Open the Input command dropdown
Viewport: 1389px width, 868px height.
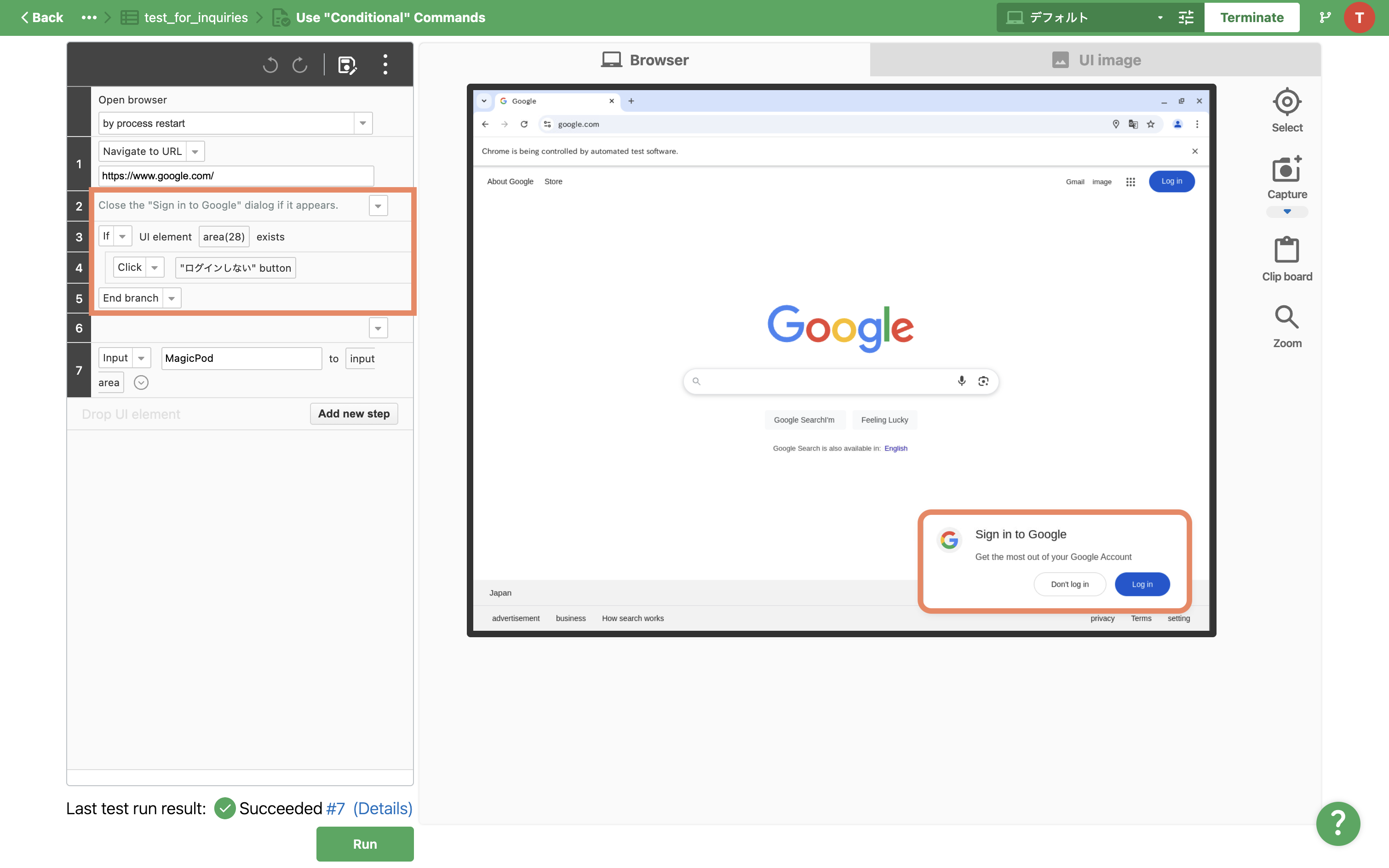[x=141, y=358]
